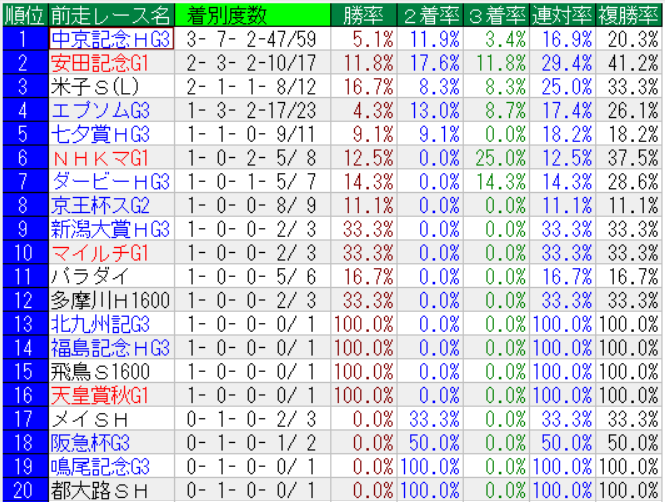Click the record 3- 7- 2-47/59
Screen dimensions: 665x502
[251, 39]
